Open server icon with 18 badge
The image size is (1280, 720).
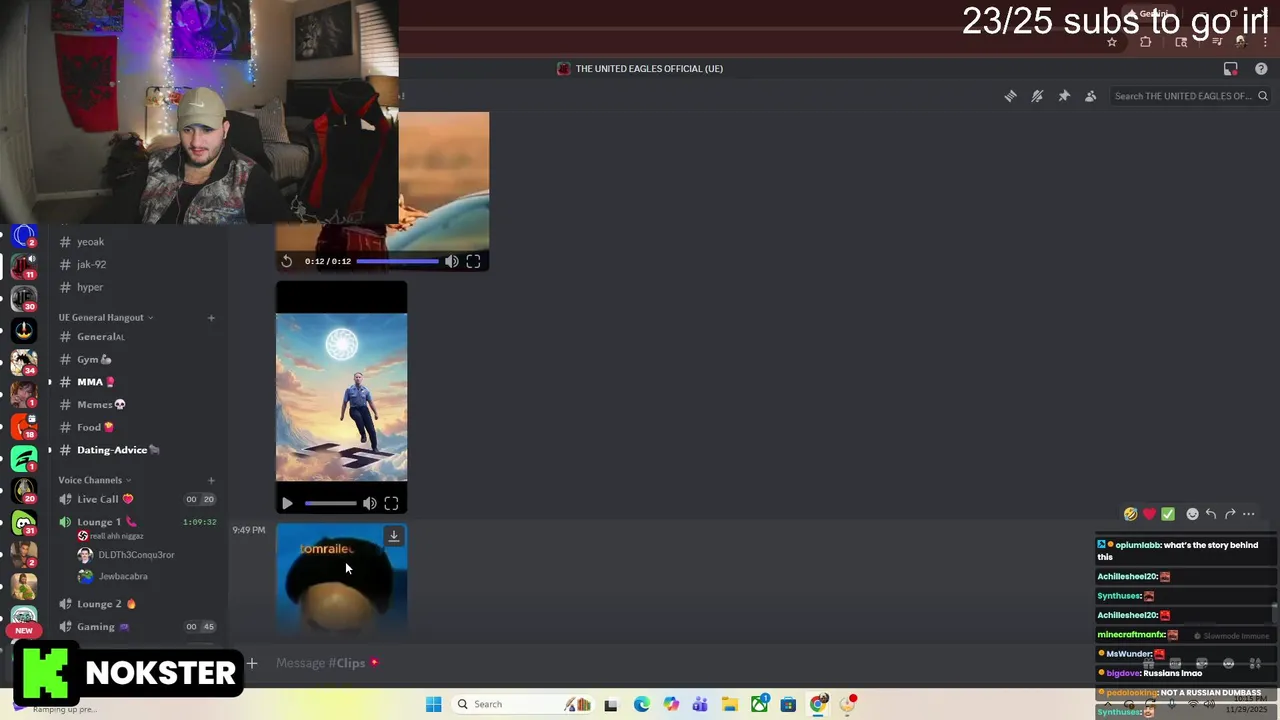click(24, 427)
